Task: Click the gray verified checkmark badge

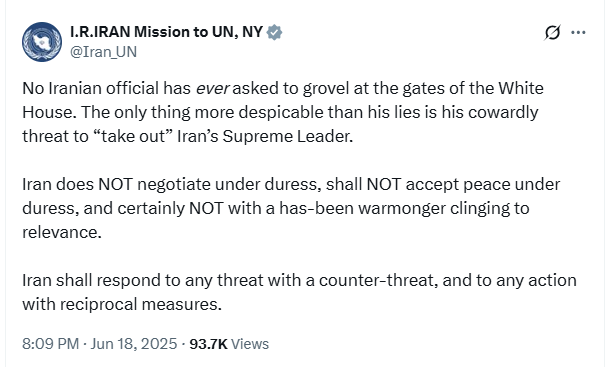Action: tap(274, 32)
